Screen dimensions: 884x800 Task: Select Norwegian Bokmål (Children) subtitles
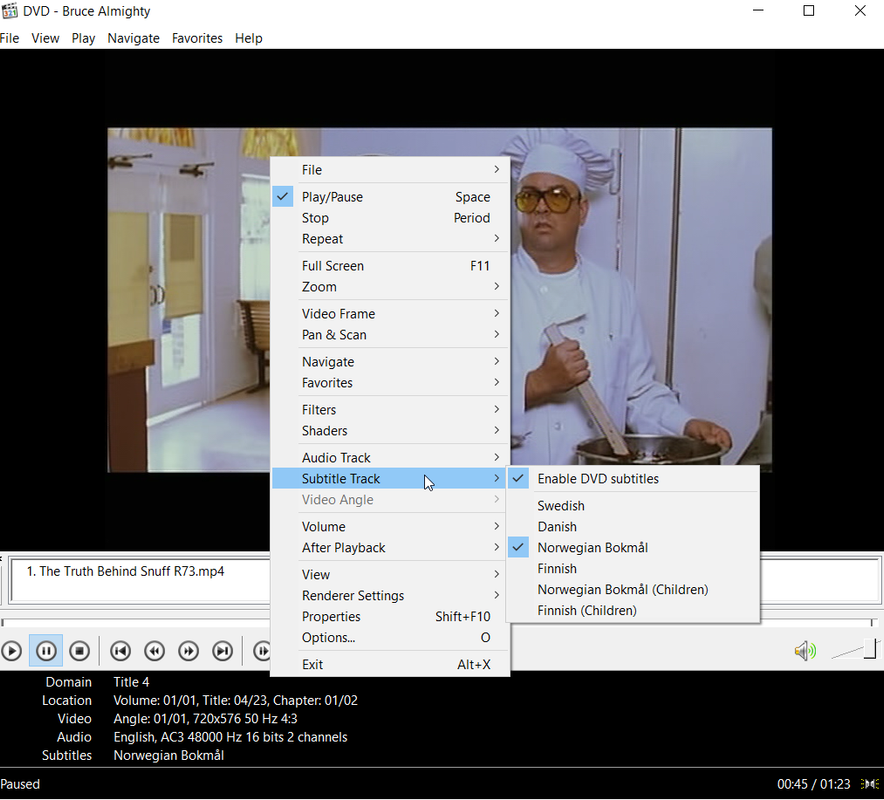pyautogui.click(x=633, y=590)
